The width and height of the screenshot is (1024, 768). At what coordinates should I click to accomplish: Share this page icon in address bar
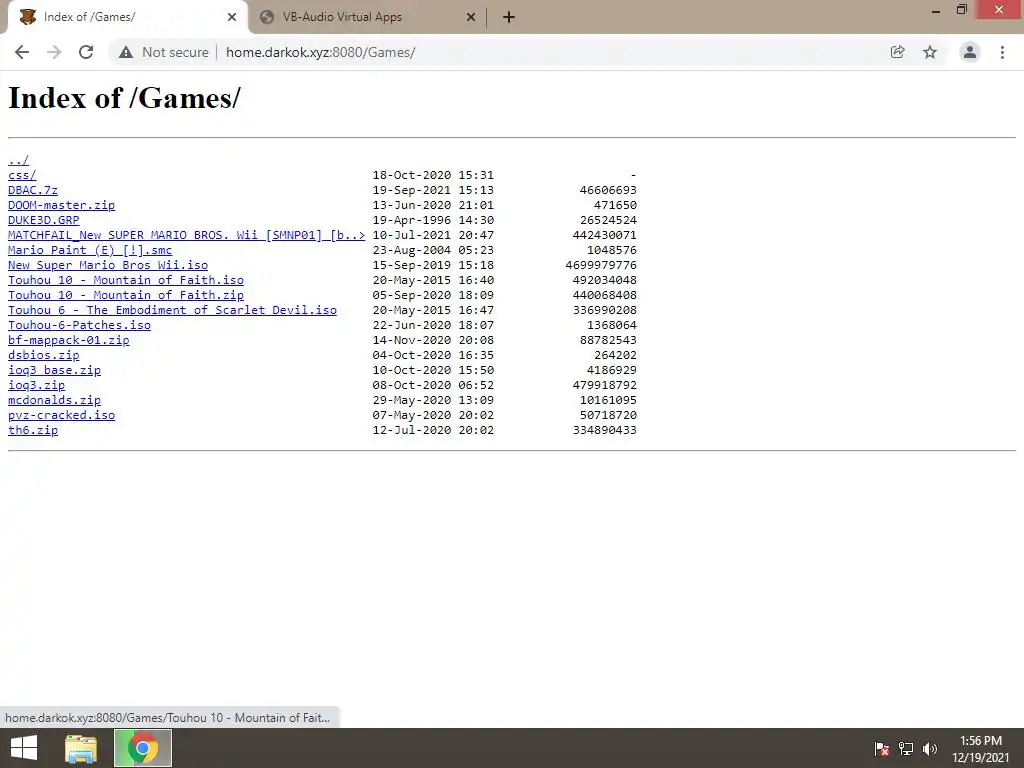[x=897, y=52]
